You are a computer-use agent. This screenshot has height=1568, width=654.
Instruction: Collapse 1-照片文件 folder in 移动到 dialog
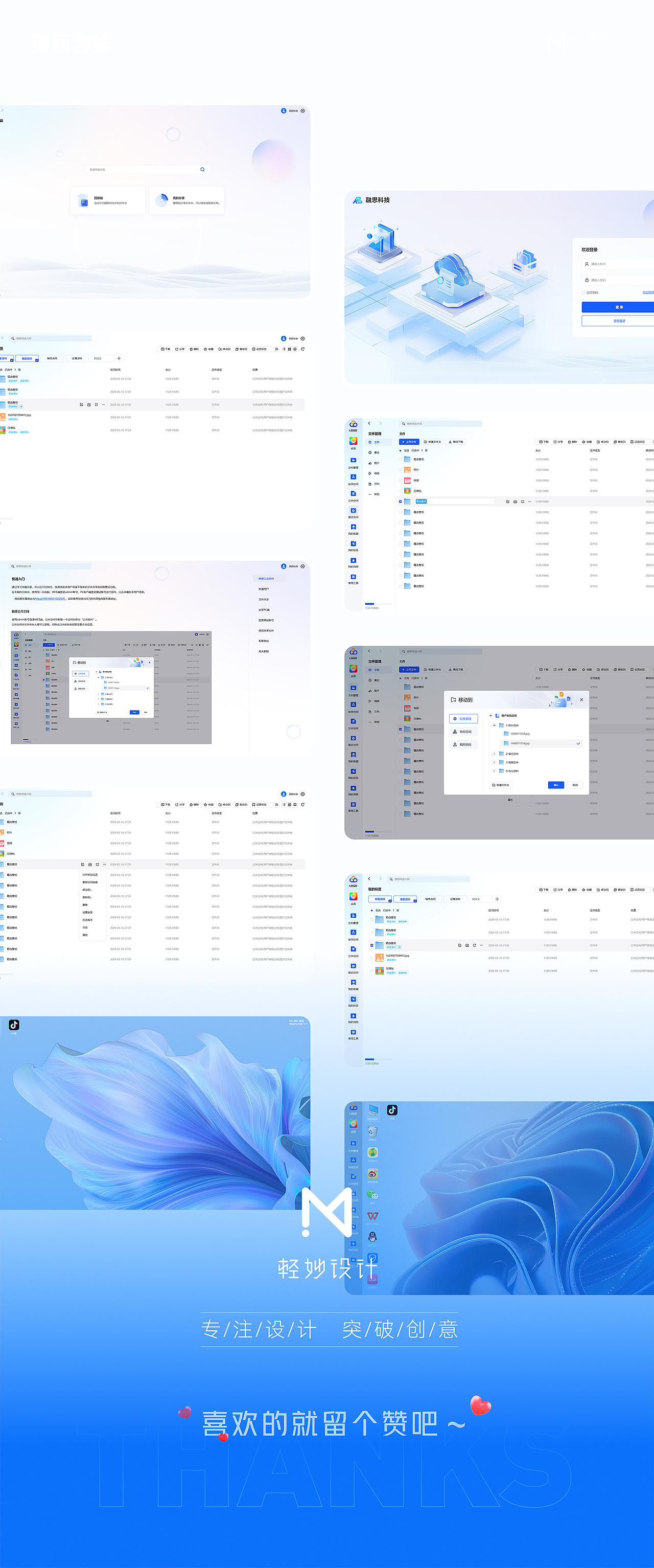[494, 725]
